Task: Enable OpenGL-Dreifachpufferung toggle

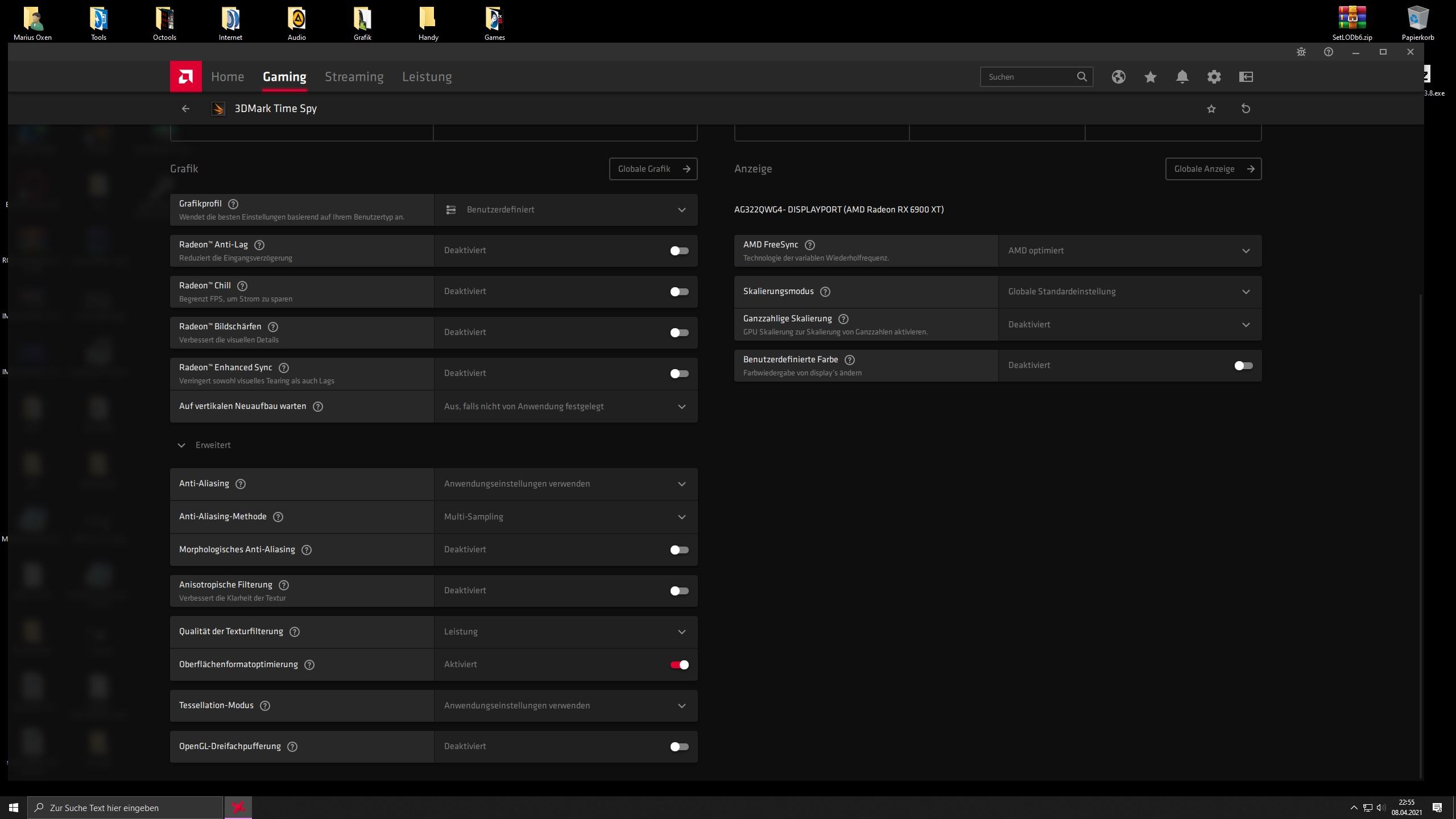Action: [x=679, y=747]
